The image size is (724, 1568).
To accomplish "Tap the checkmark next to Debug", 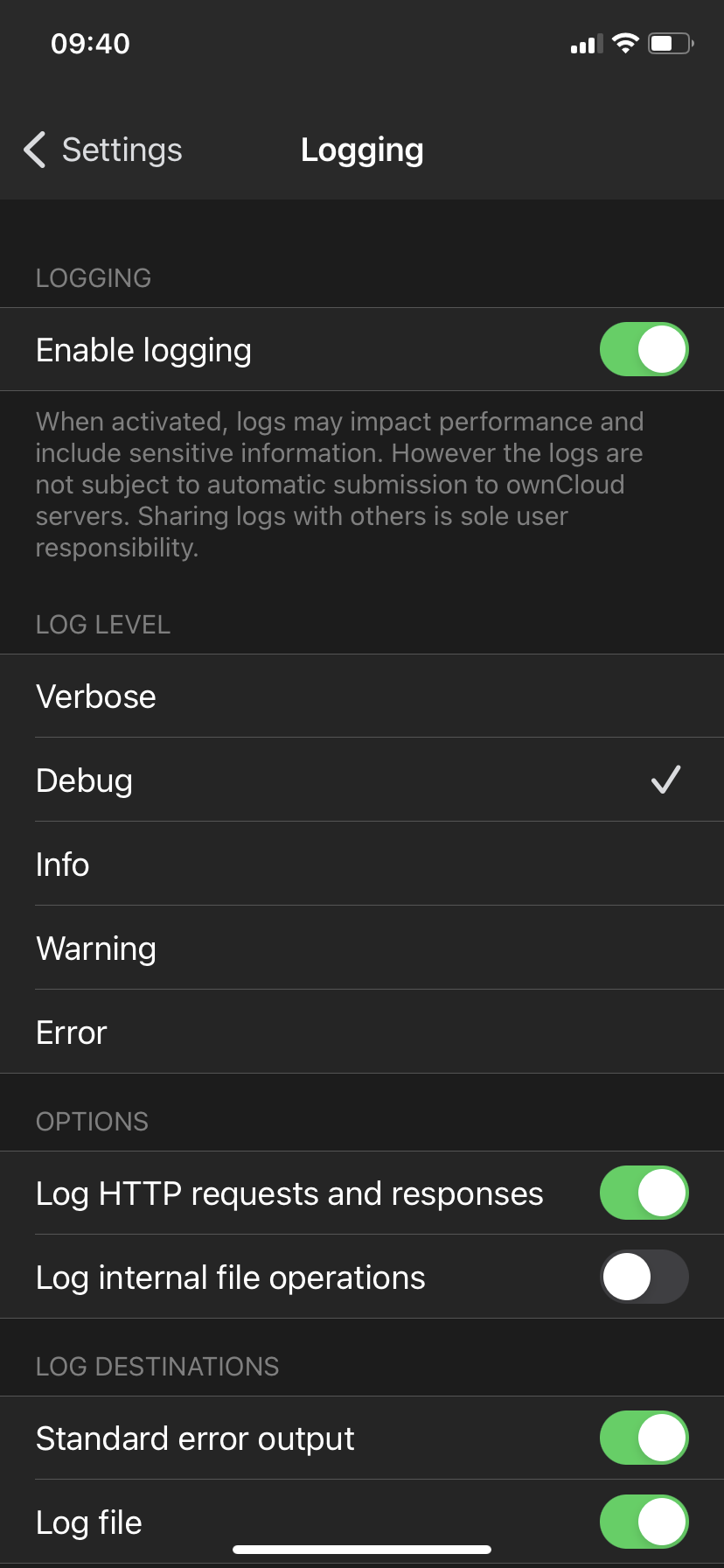I will point(665,780).
